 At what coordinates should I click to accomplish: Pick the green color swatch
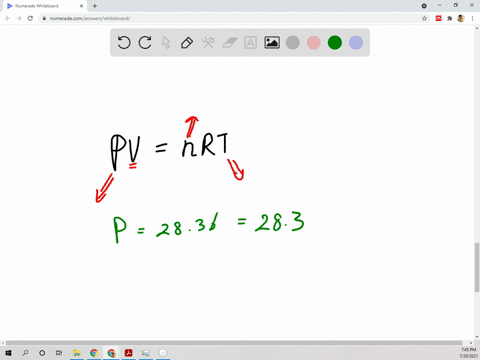click(x=335, y=43)
